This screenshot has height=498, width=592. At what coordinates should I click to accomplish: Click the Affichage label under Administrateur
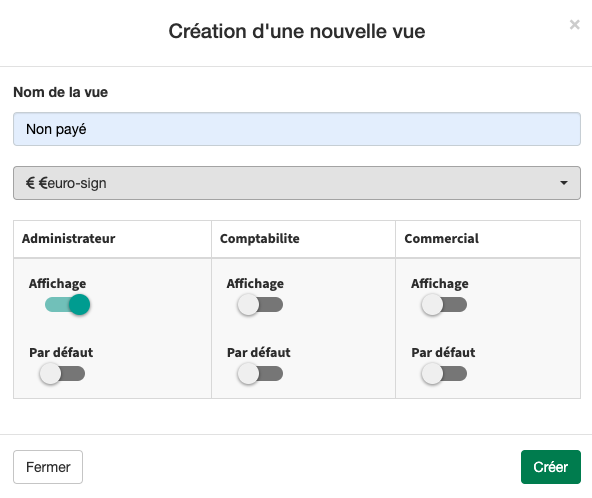(57, 284)
